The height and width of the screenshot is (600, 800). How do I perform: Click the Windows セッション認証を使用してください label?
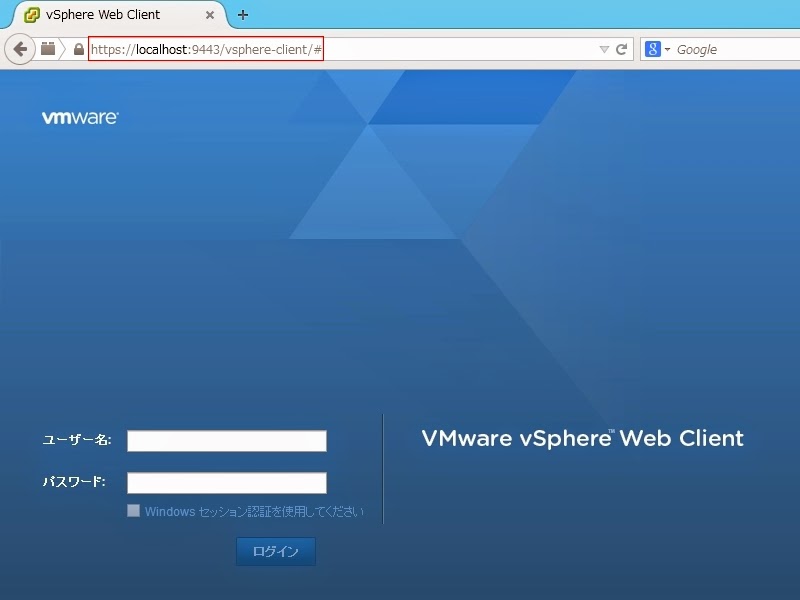254,512
